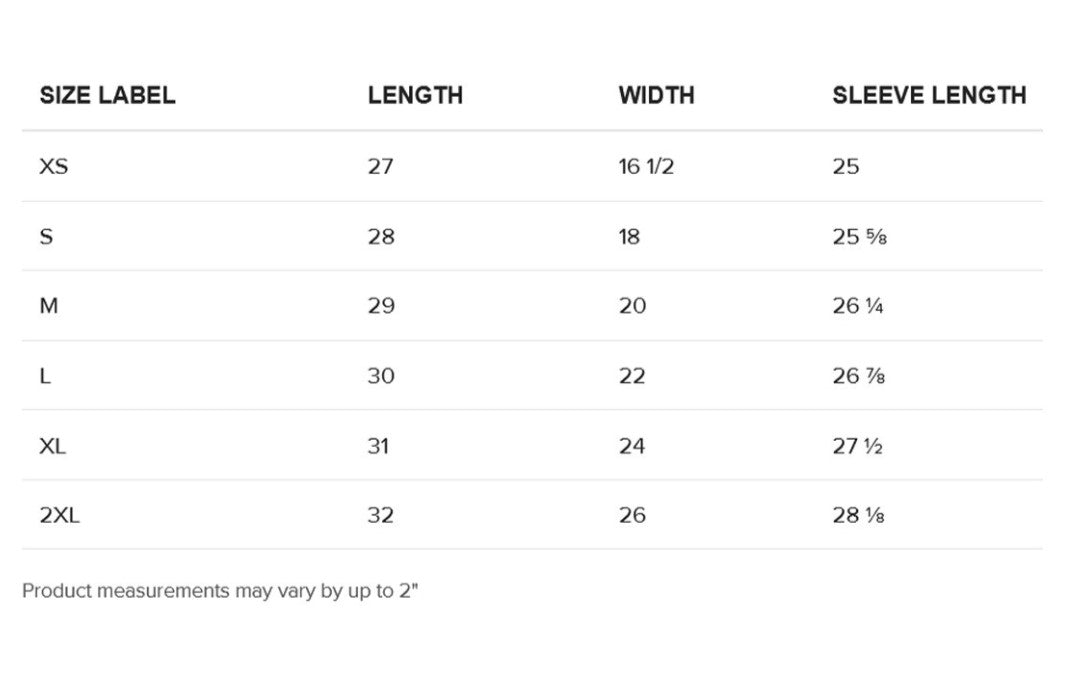Click the length value 32 for 2XL
1080x686 pixels.
point(381,516)
